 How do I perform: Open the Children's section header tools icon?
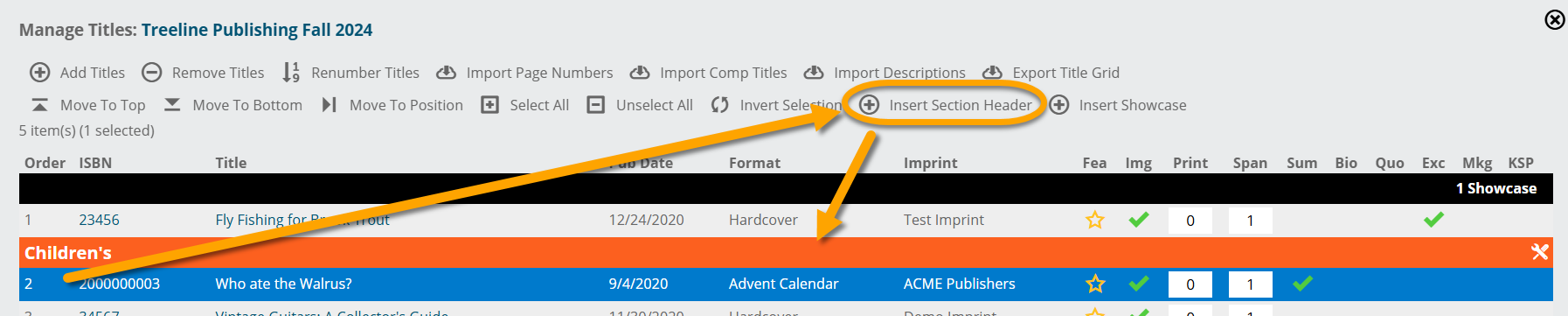[x=1540, y=252]
